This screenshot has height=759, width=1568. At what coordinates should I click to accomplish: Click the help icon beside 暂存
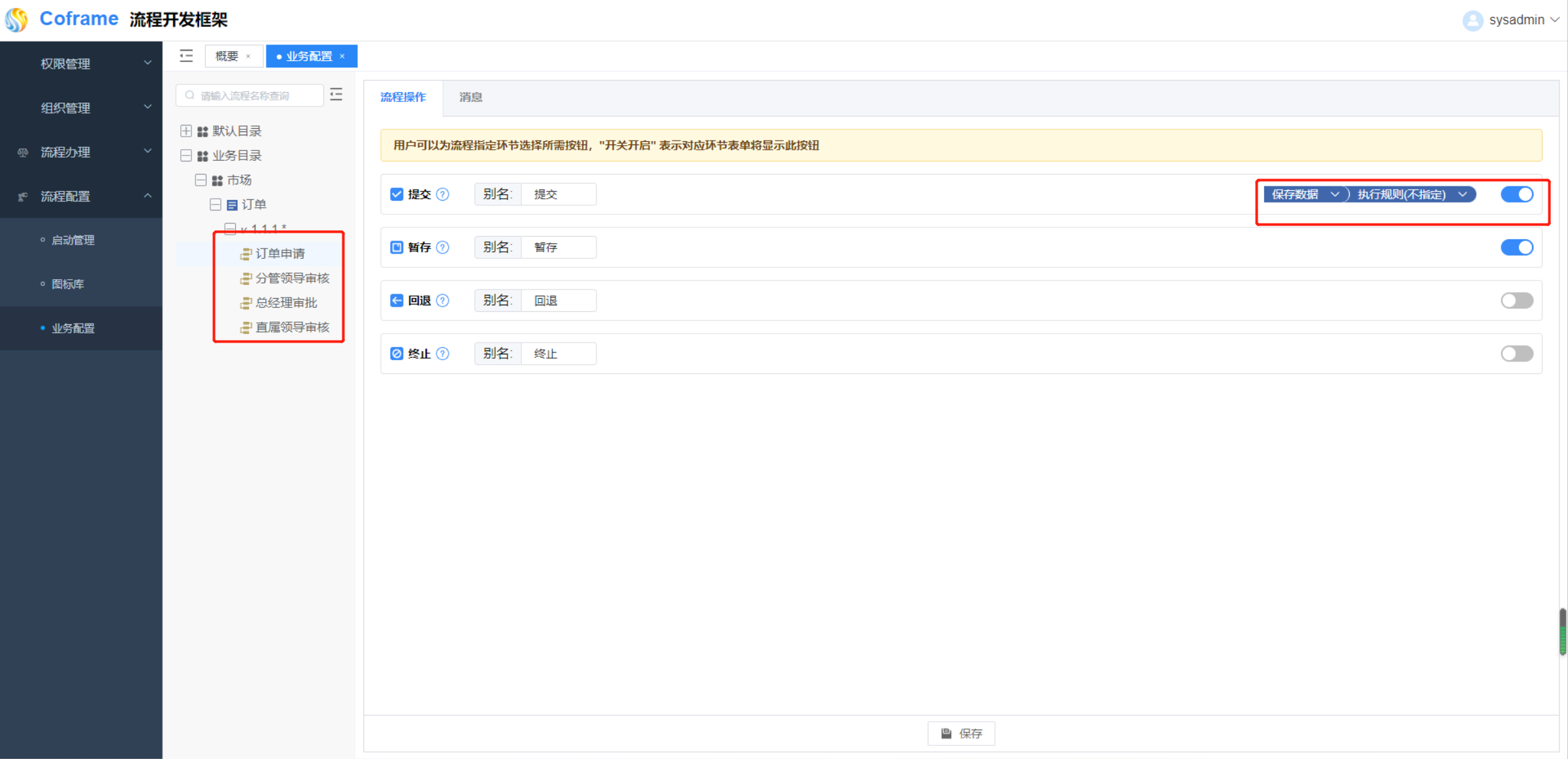[x=442, y=247]
